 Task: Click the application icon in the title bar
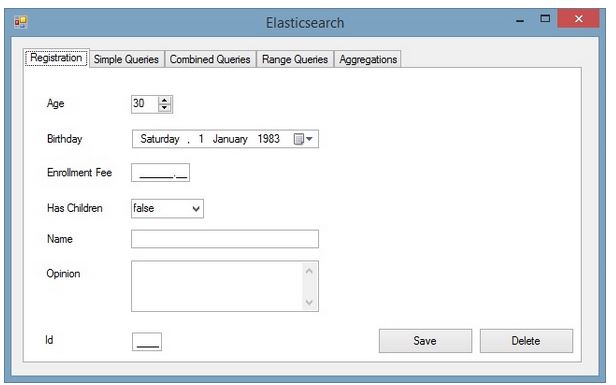(x=20, y=22)
